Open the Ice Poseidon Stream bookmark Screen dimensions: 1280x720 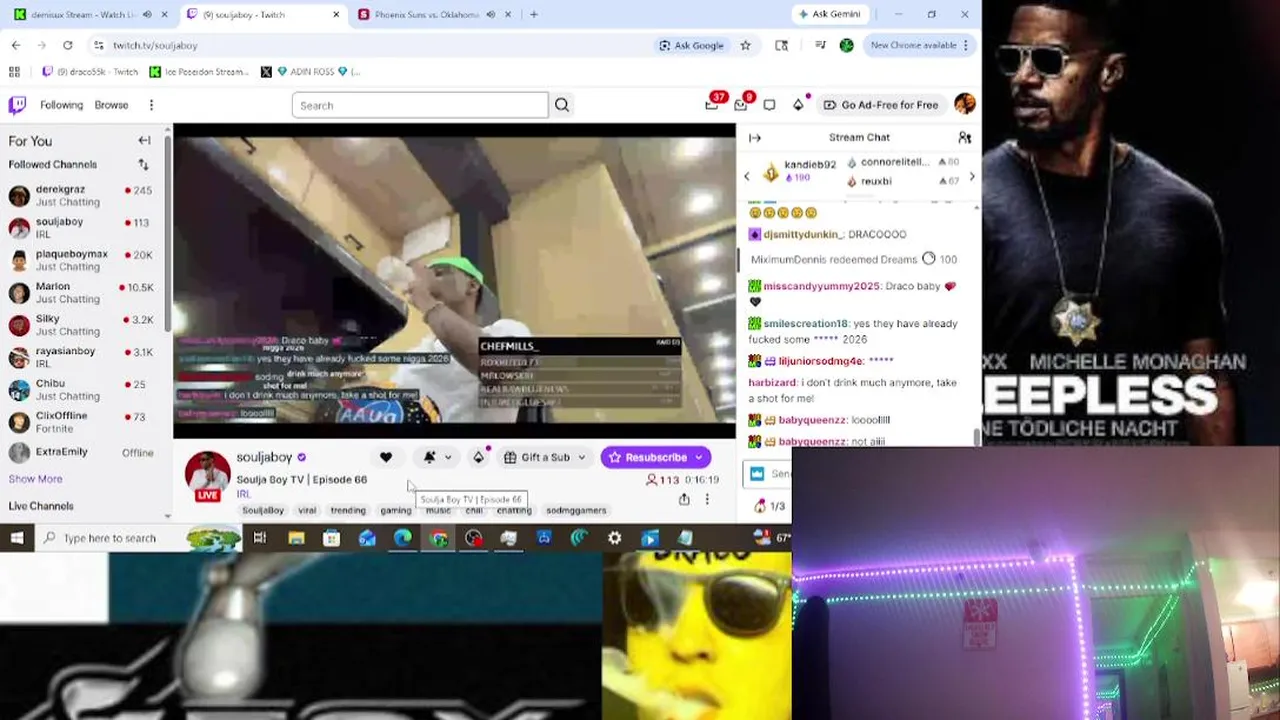point(198,72)
